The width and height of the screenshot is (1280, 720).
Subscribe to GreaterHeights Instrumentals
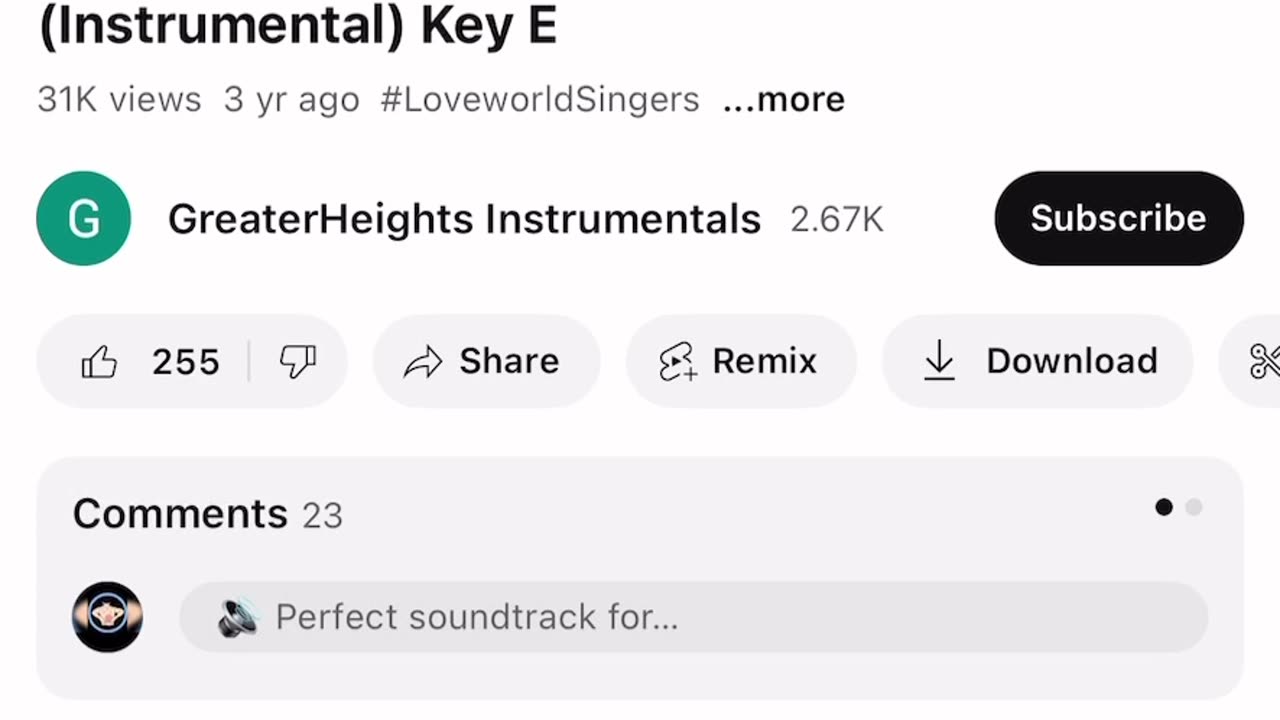(1118, 218)
